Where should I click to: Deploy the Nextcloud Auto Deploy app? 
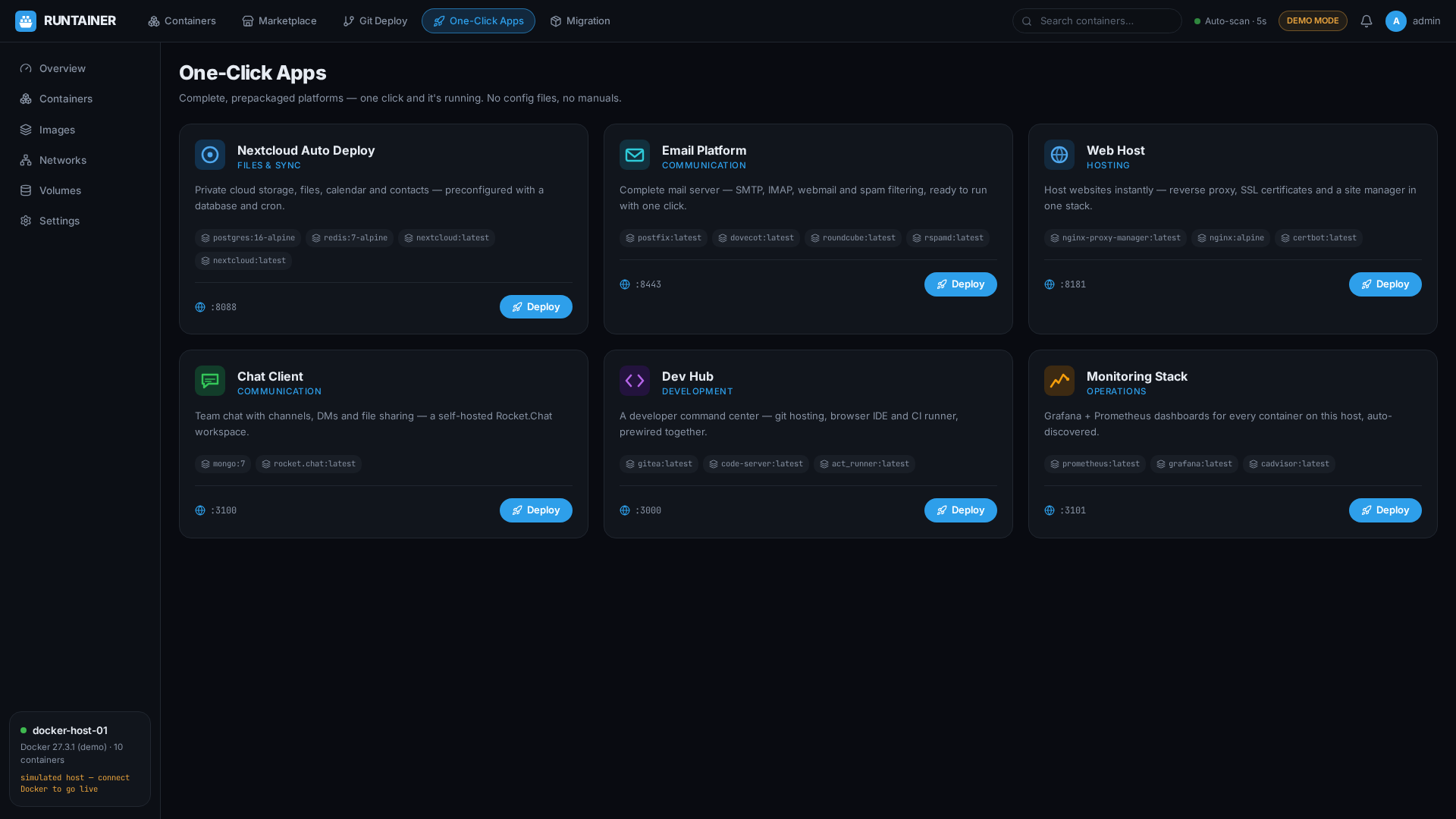pyautogui.click(x=536, y=307)
